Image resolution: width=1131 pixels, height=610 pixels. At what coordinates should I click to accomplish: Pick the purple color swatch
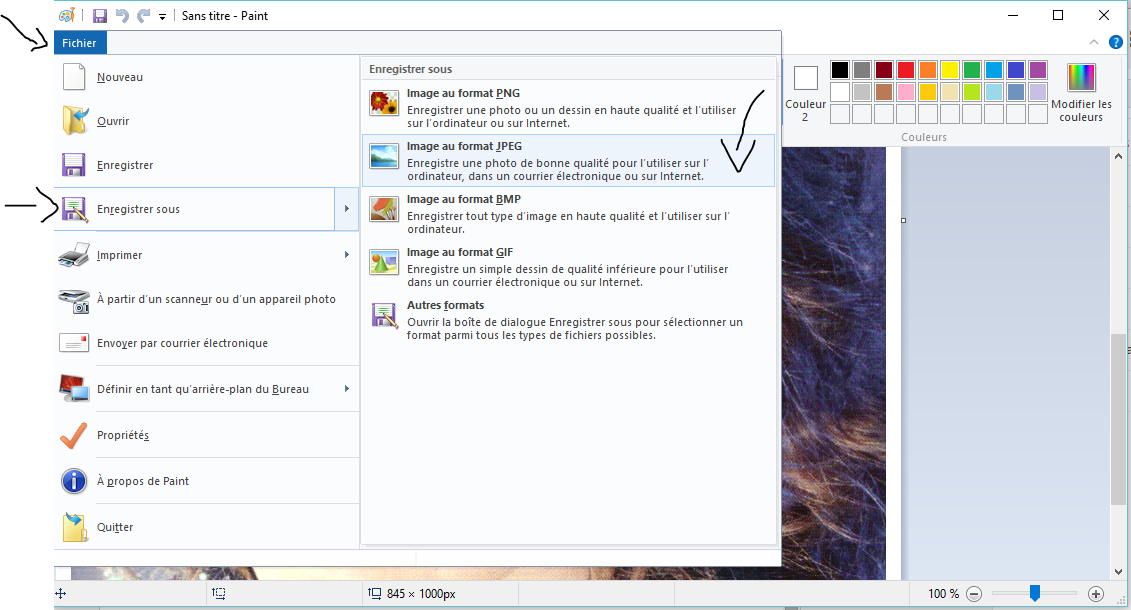[x=1038, y=70]
